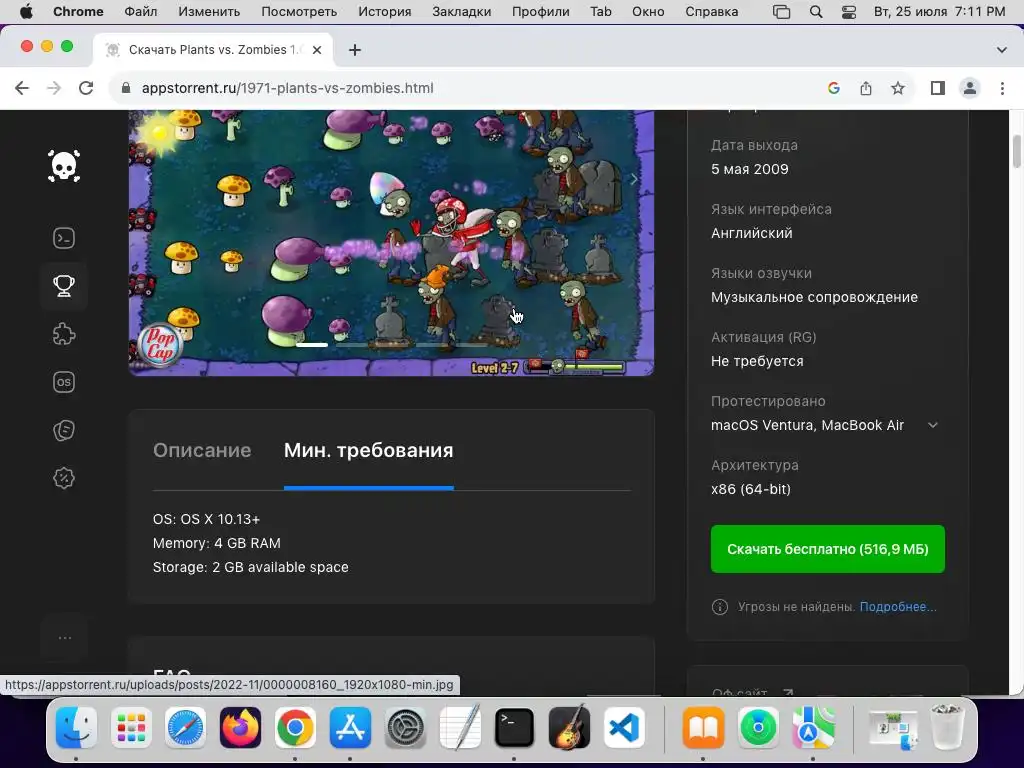Open the История menu
Viewport: 1024px width, 768px height.
click(385, 12)
